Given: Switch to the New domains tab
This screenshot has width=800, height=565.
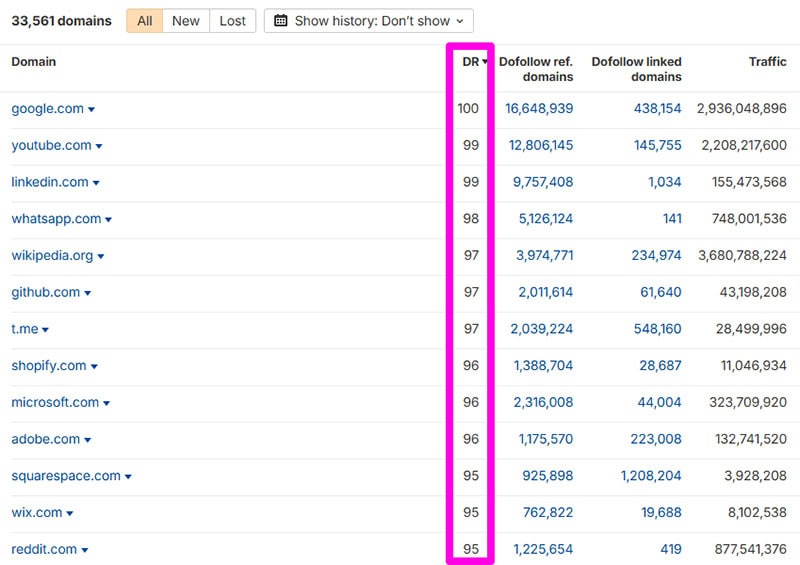Looking at the screenshot, I should [x=186, y=21].
